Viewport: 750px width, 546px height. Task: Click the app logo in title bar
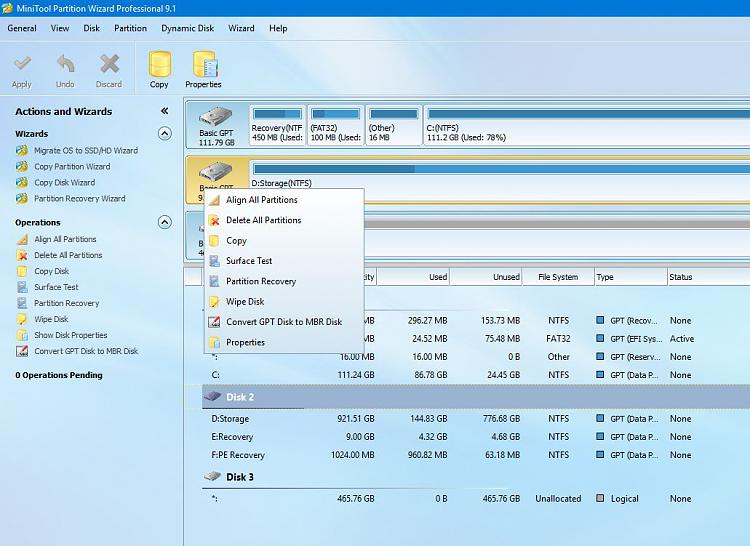[7, 8]
